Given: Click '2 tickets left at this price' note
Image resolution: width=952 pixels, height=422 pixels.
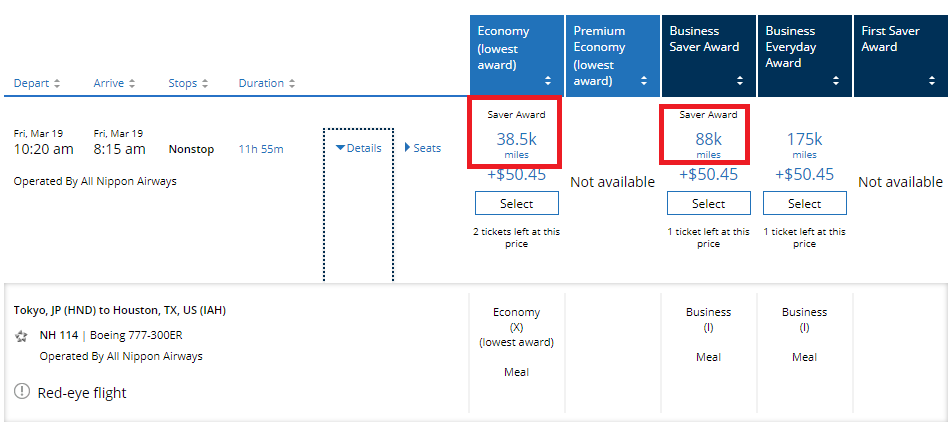Looking at the screenshot, I should pos(517,238).
